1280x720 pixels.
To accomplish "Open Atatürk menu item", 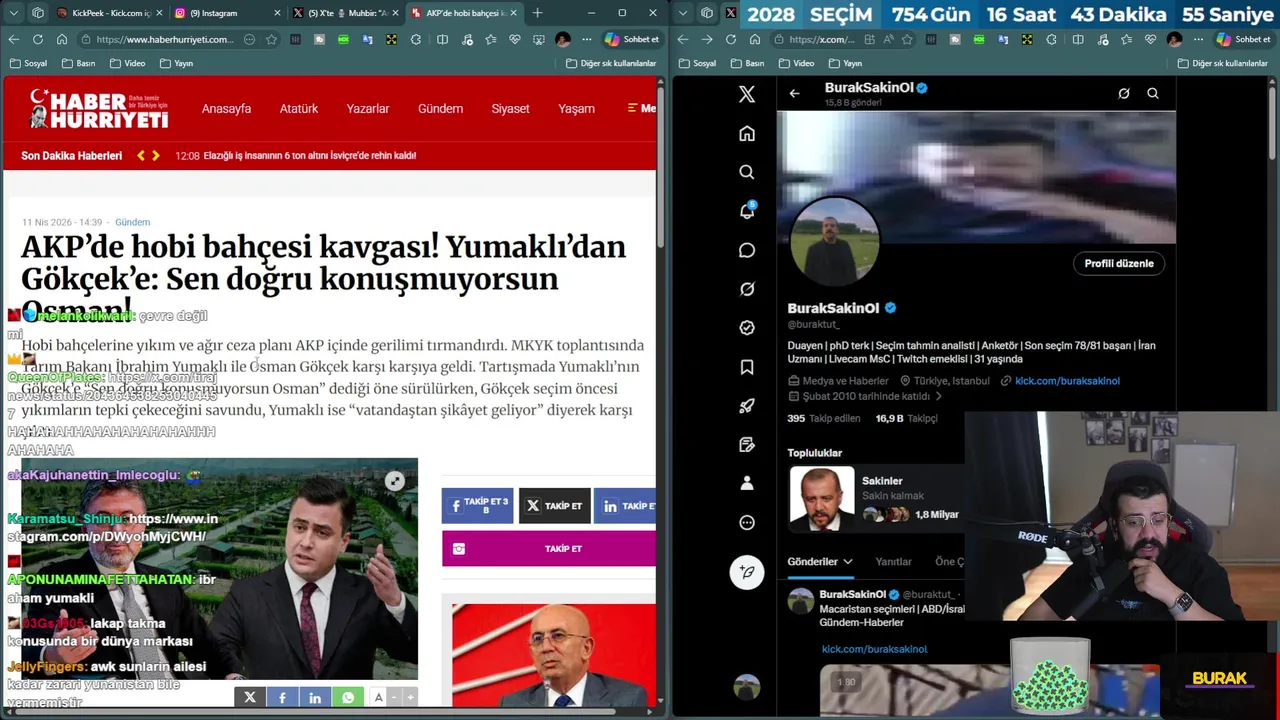I will tap(298, 108).
